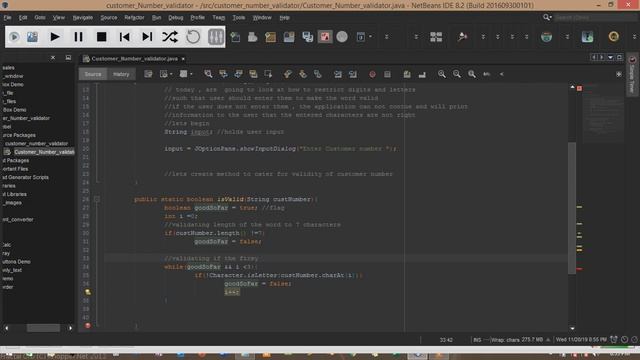This screenshot has height=360, width=640.
Task: Open the Edit menu
Action: point(23,18)
